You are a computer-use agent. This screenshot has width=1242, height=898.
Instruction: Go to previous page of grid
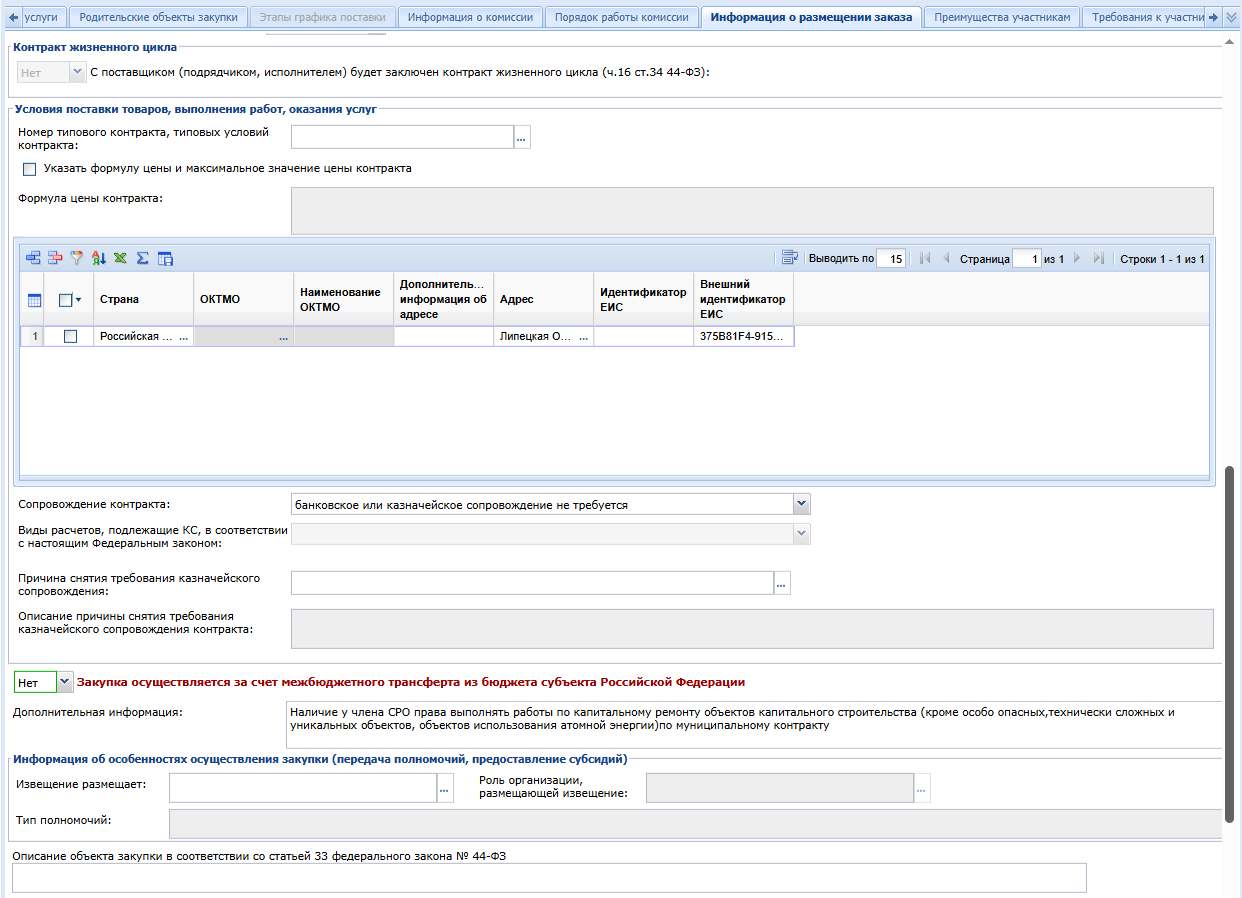click(946, 258)
